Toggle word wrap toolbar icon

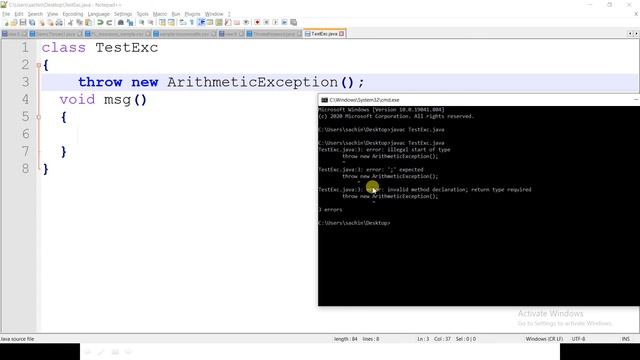coord(182,22)
